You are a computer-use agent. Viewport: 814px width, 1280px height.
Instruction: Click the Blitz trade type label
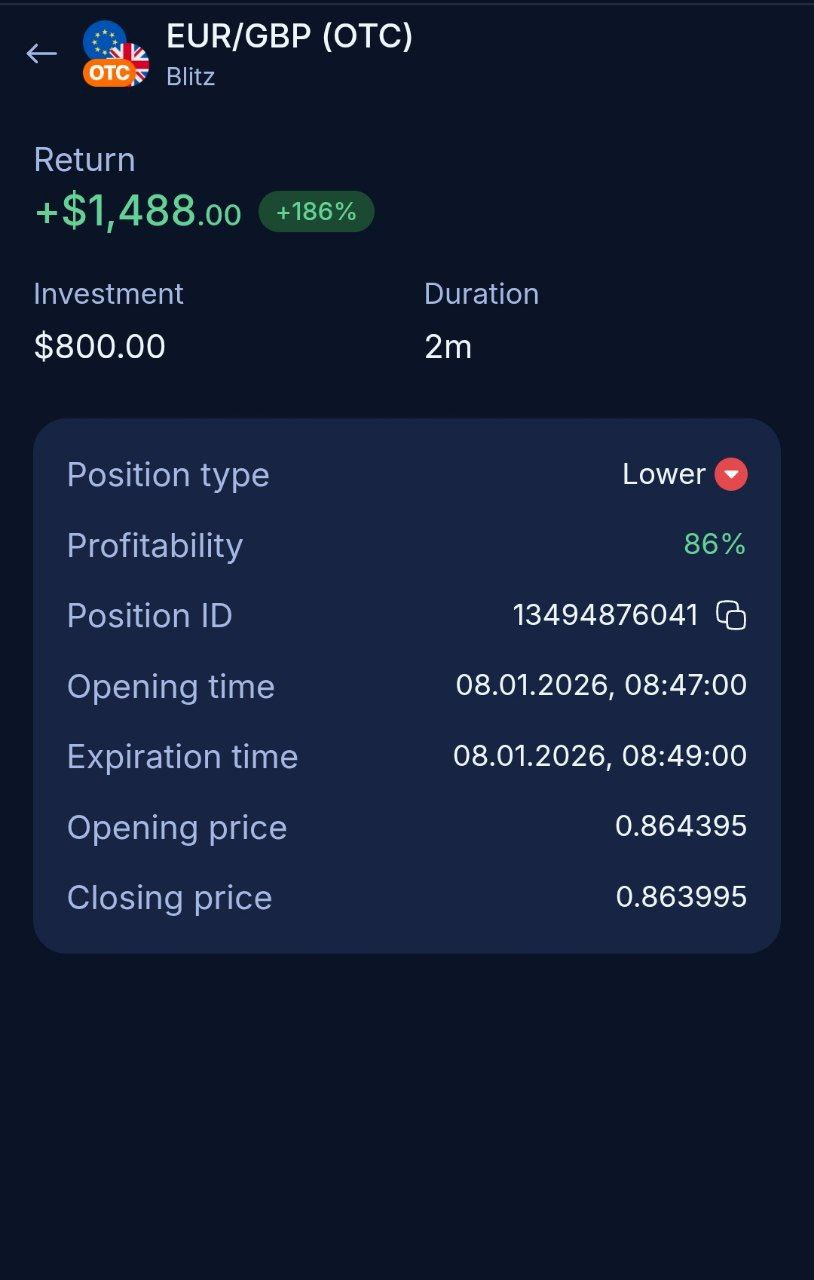[x=190, y=76]
